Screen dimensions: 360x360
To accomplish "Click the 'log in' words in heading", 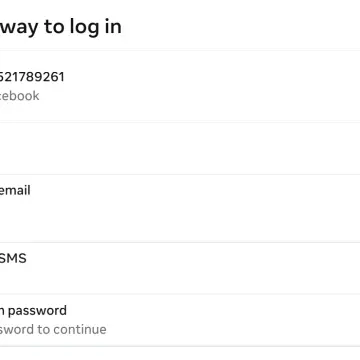I will 95,27.
